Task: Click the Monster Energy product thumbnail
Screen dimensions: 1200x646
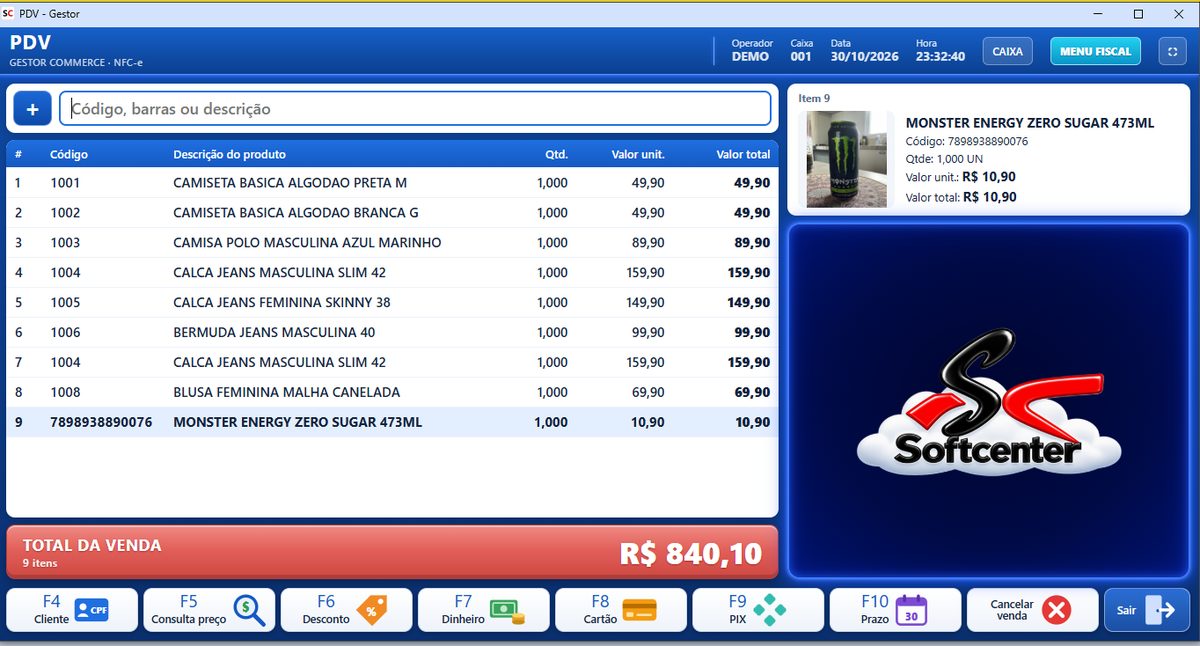Action: pyautogui.click(x=846, y=158)
